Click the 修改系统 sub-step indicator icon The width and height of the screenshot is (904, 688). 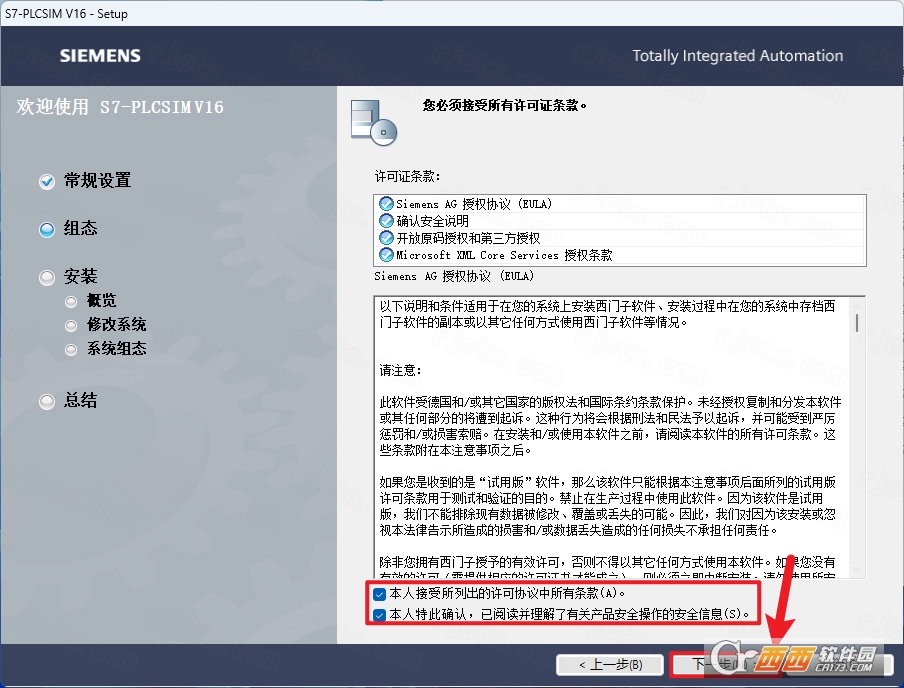(x=71, y=326)
